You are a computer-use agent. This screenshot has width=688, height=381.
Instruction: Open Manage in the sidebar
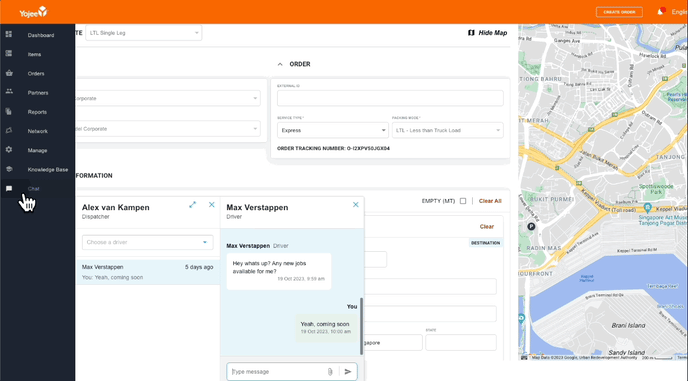[37, 151]
